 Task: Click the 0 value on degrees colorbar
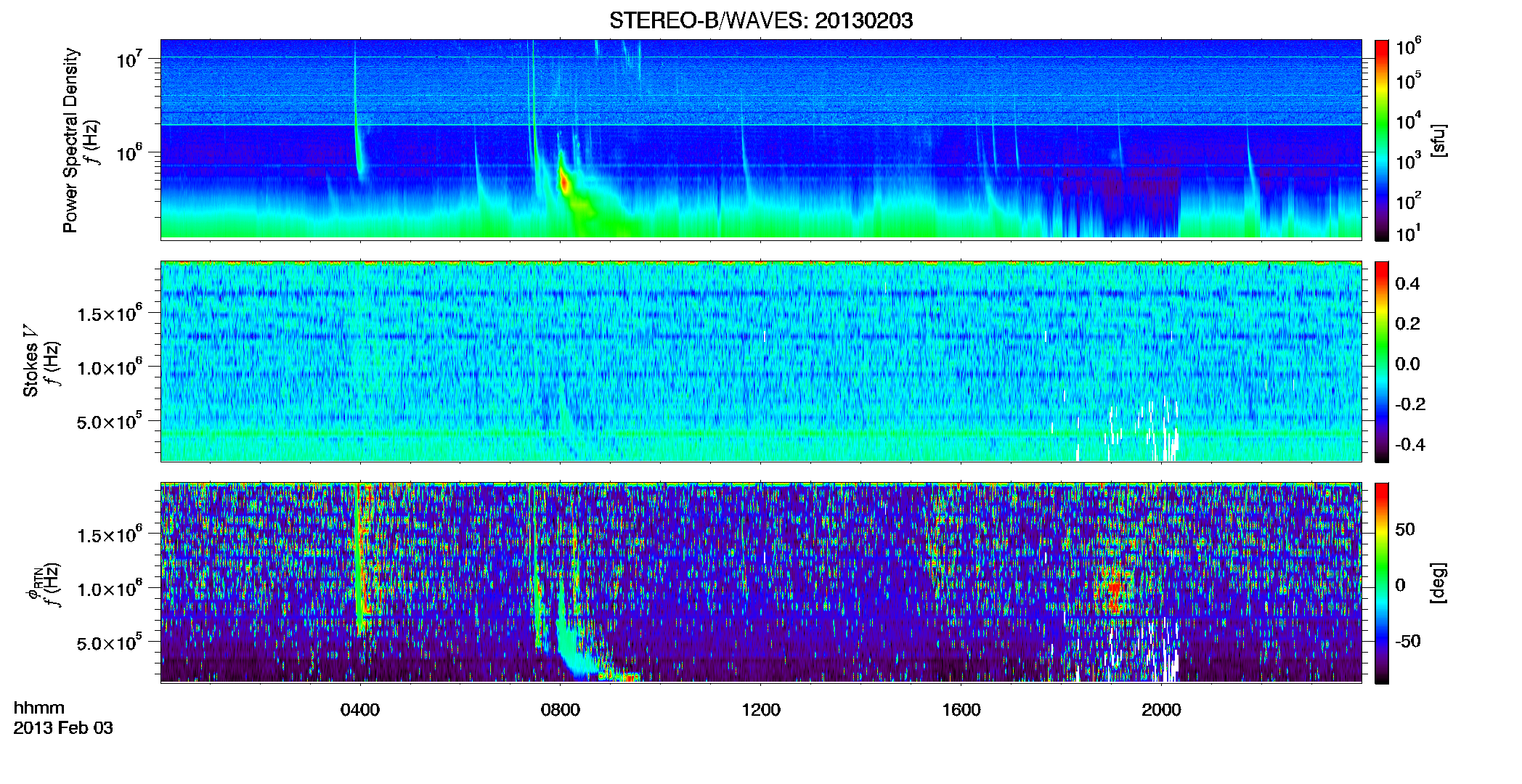point(1401,585)
